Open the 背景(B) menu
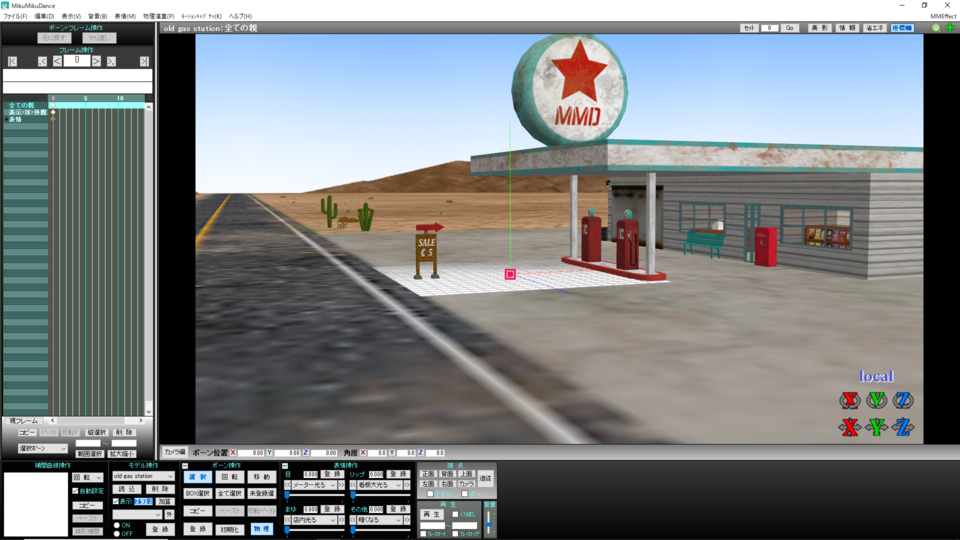The width and height of the screenshot is (960, 540). point(97,17)
